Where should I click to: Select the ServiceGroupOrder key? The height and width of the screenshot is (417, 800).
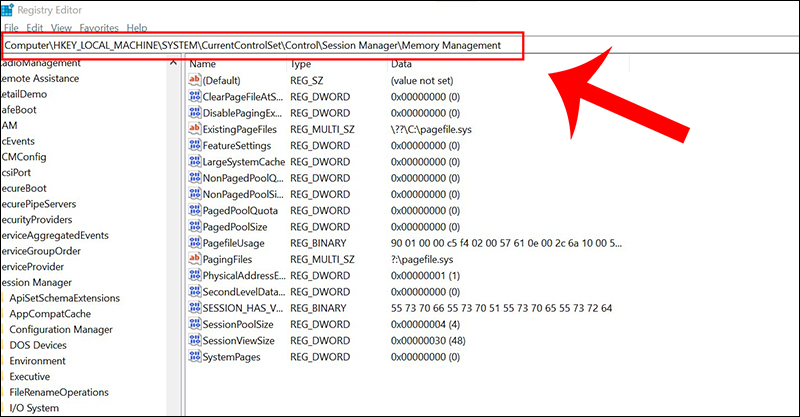click(x=41, y=252)
